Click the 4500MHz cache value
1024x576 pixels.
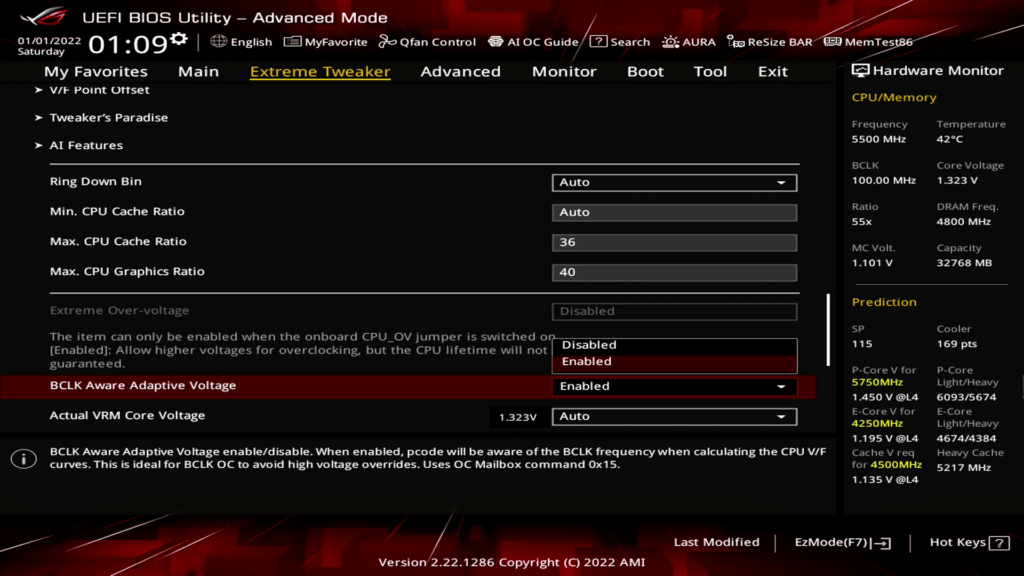point(895,464)
